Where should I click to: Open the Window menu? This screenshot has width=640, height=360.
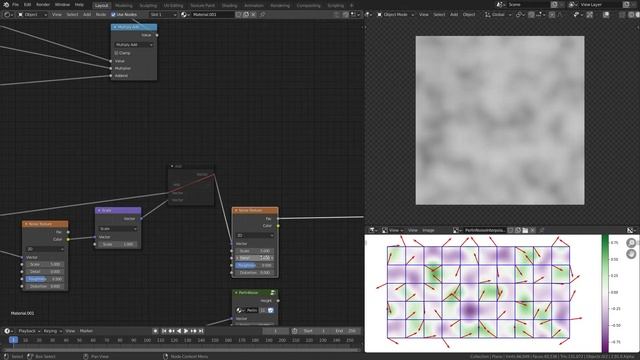point(62,4)
